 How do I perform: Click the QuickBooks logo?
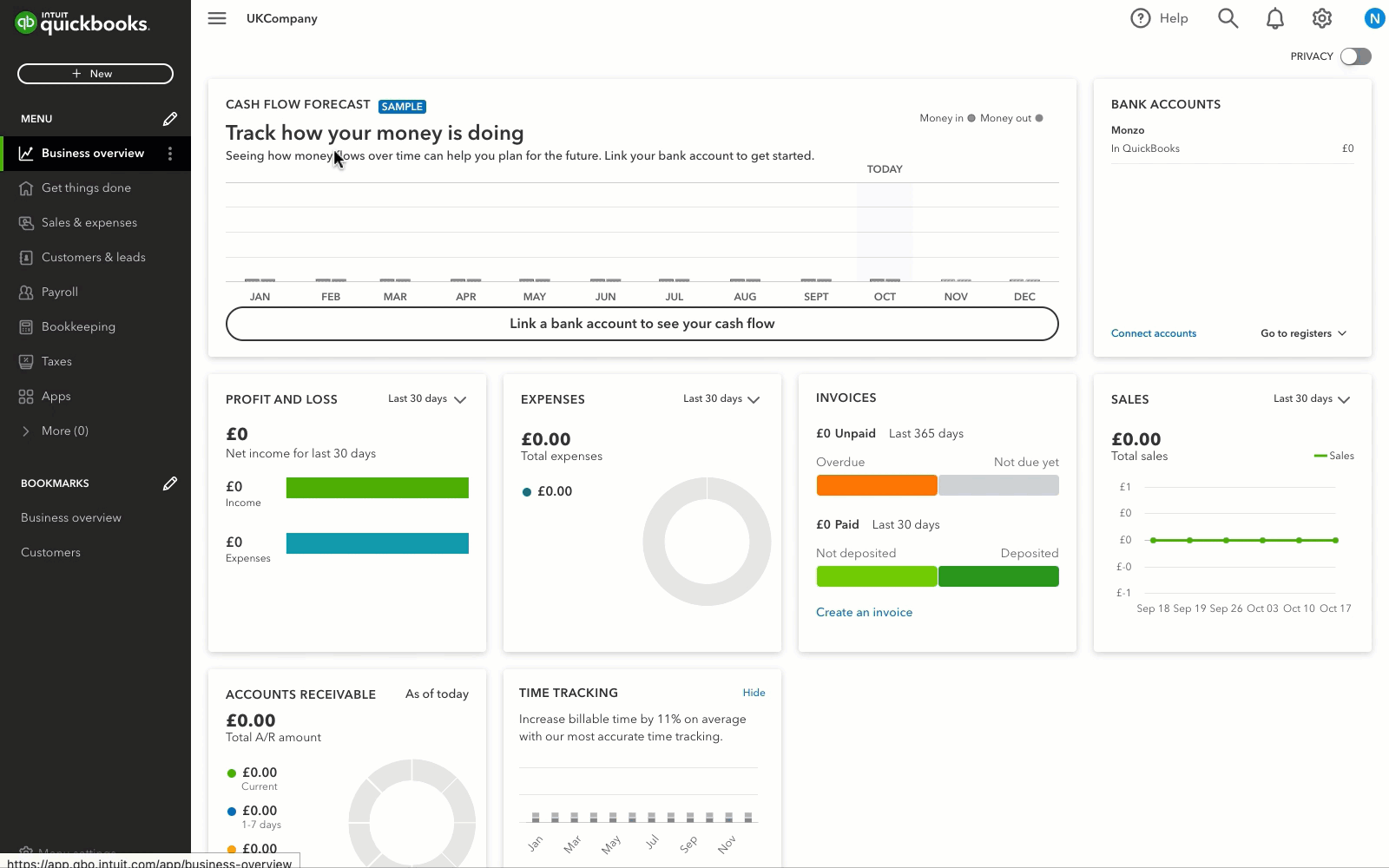coord(82,23)
